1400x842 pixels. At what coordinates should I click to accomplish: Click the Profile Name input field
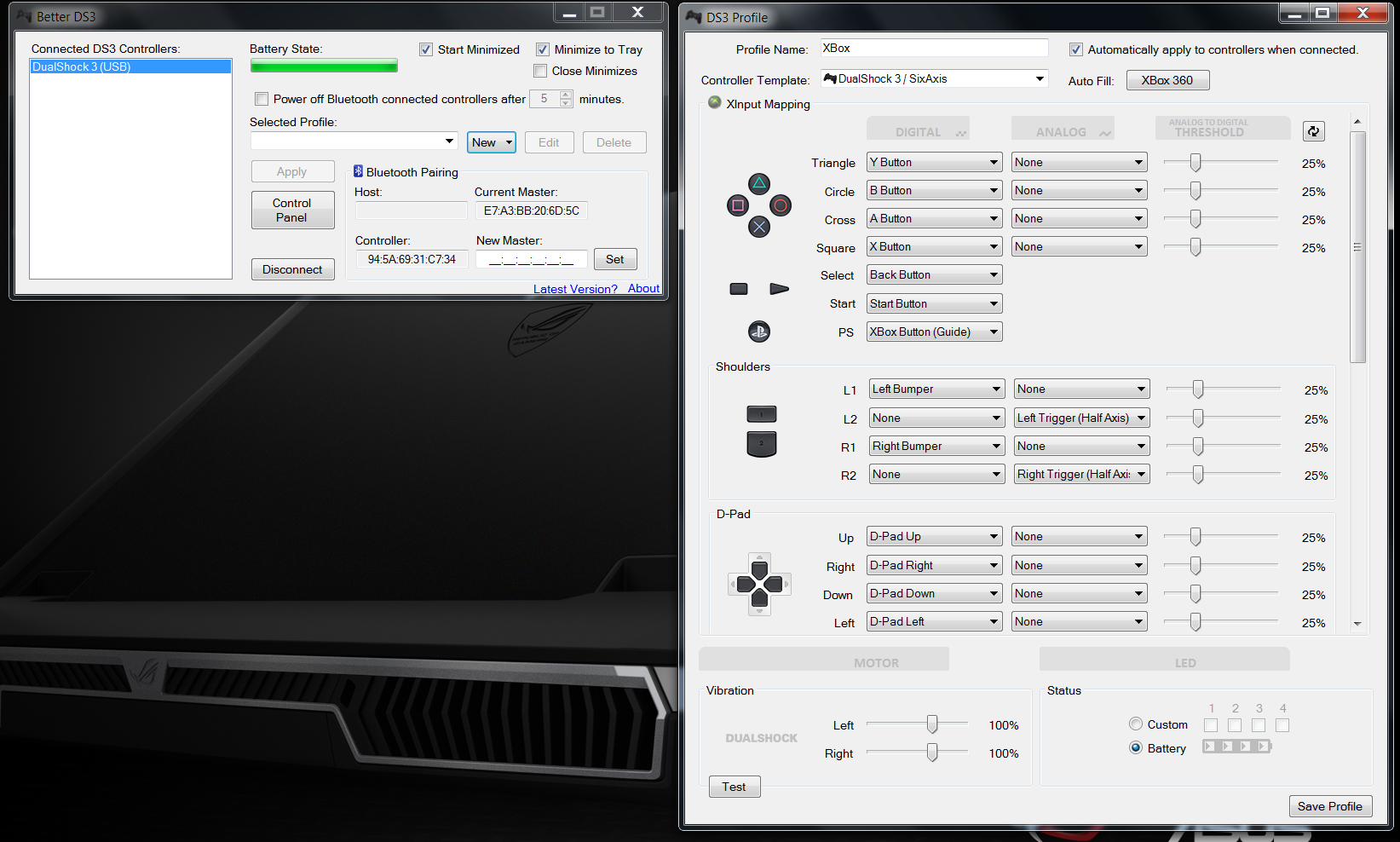934,48
